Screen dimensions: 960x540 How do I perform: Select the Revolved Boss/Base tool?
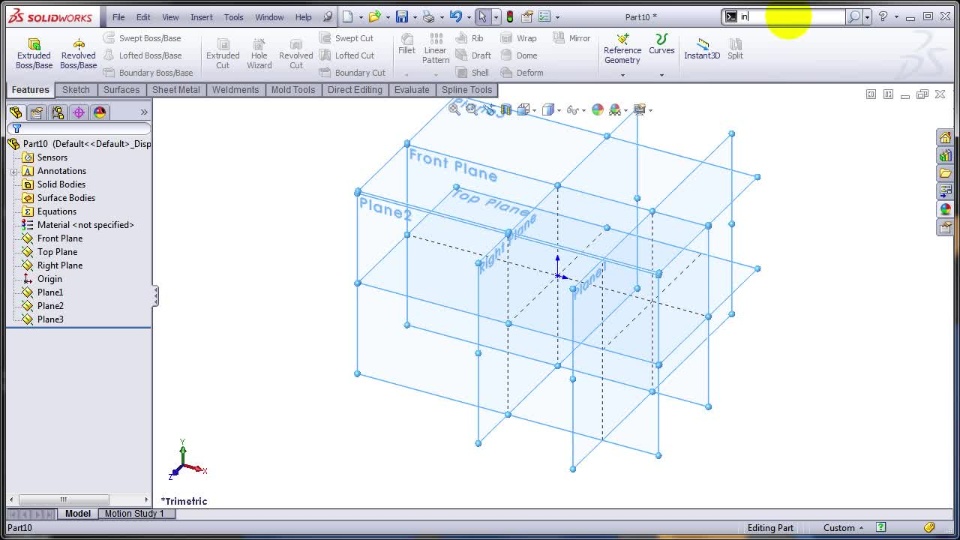(x=78, y=53)
